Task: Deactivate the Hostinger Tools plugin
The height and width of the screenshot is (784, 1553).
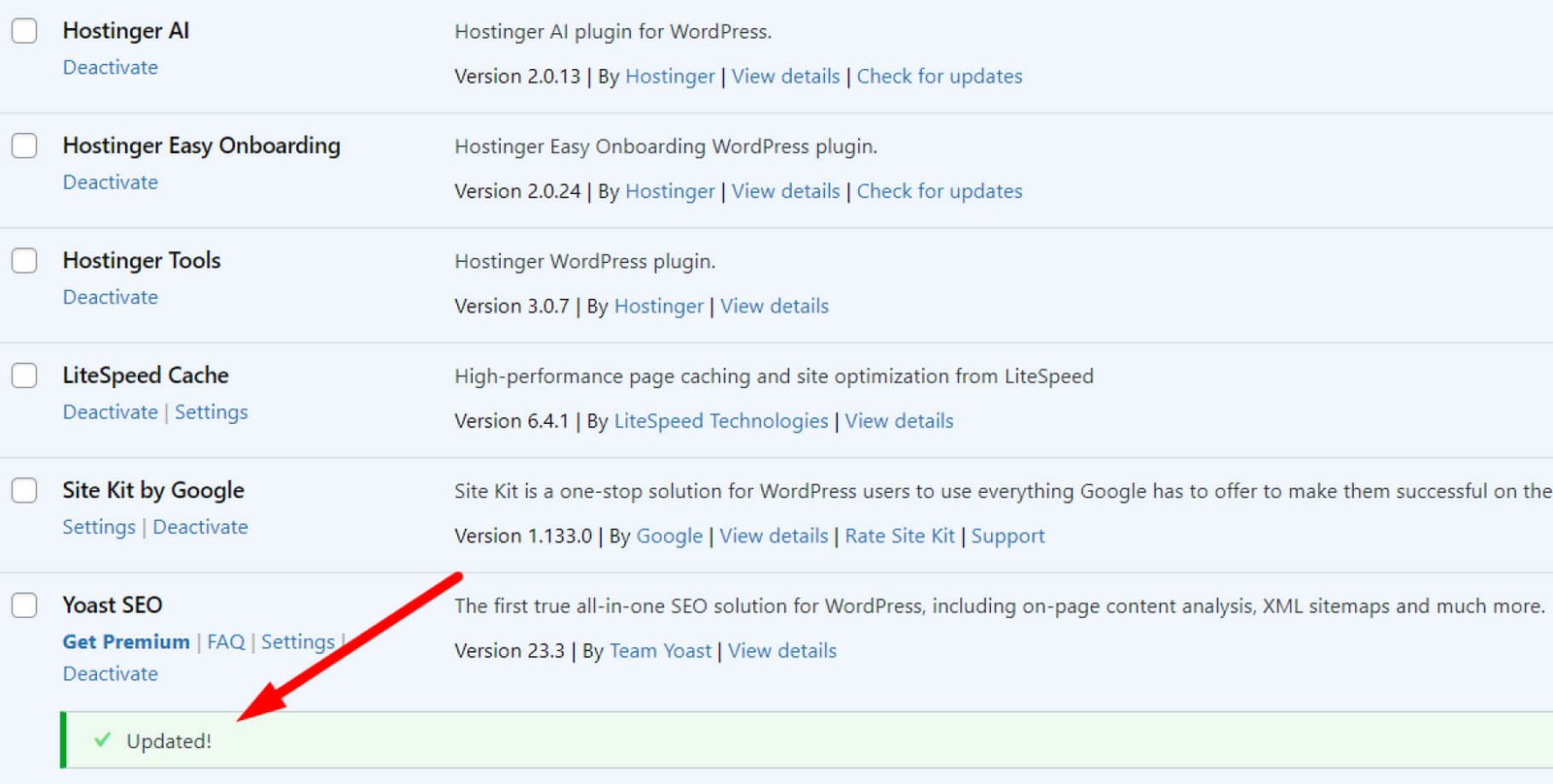Action: click(x=111, y=297)
